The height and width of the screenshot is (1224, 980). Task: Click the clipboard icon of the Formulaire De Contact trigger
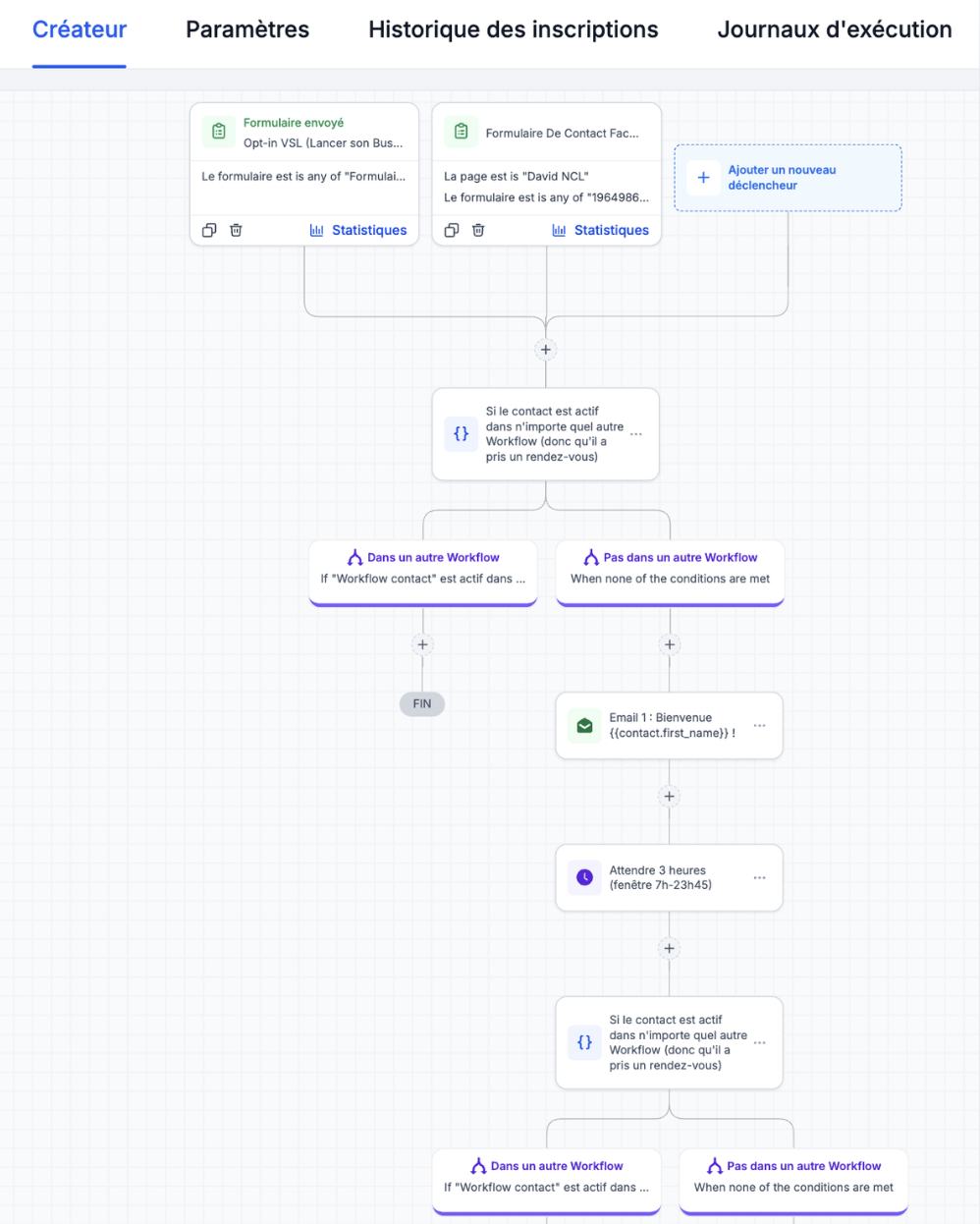coord(461,132)
